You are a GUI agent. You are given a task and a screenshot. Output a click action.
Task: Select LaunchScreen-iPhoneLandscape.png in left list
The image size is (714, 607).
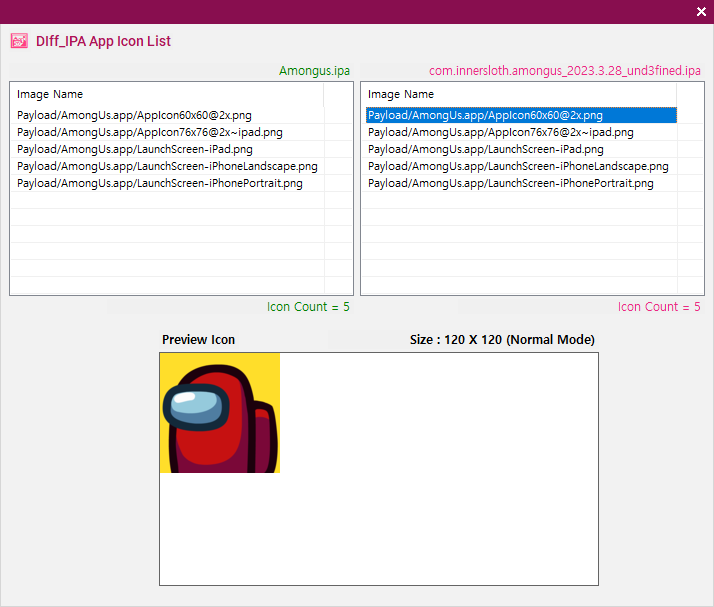(x=167, y=166)
